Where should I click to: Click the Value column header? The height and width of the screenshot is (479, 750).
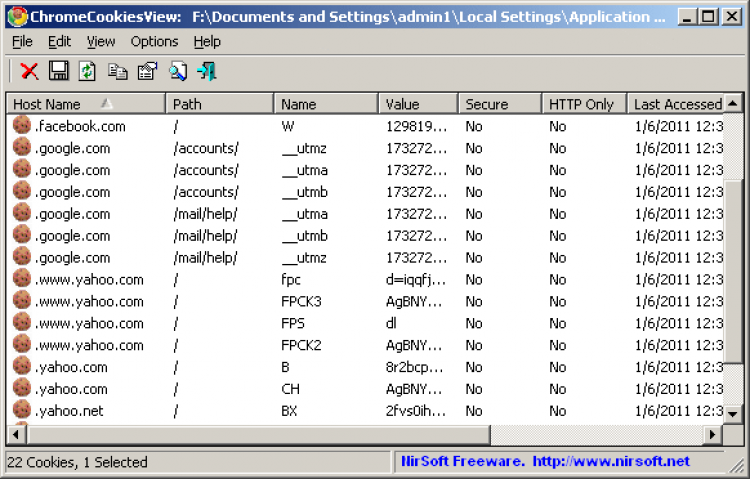tap(403, 104)
